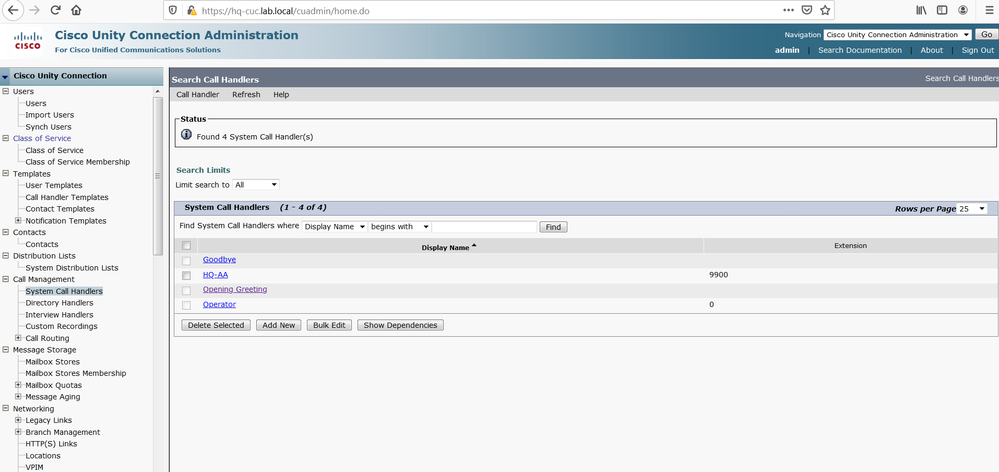The width and height of the screenshot is (999, 472).
Task: Go back with the browser back arrow
Action: pos(13,10)
